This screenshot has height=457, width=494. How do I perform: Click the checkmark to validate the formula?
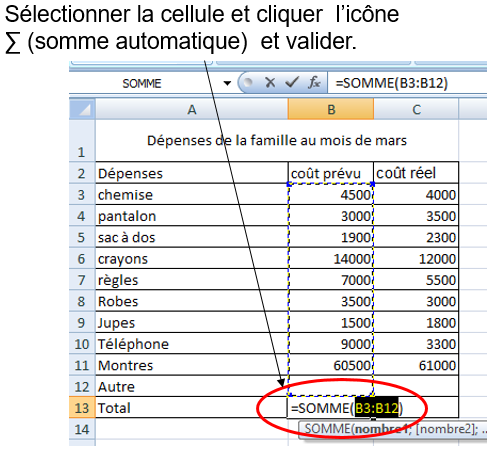click(x=292, y=82)
